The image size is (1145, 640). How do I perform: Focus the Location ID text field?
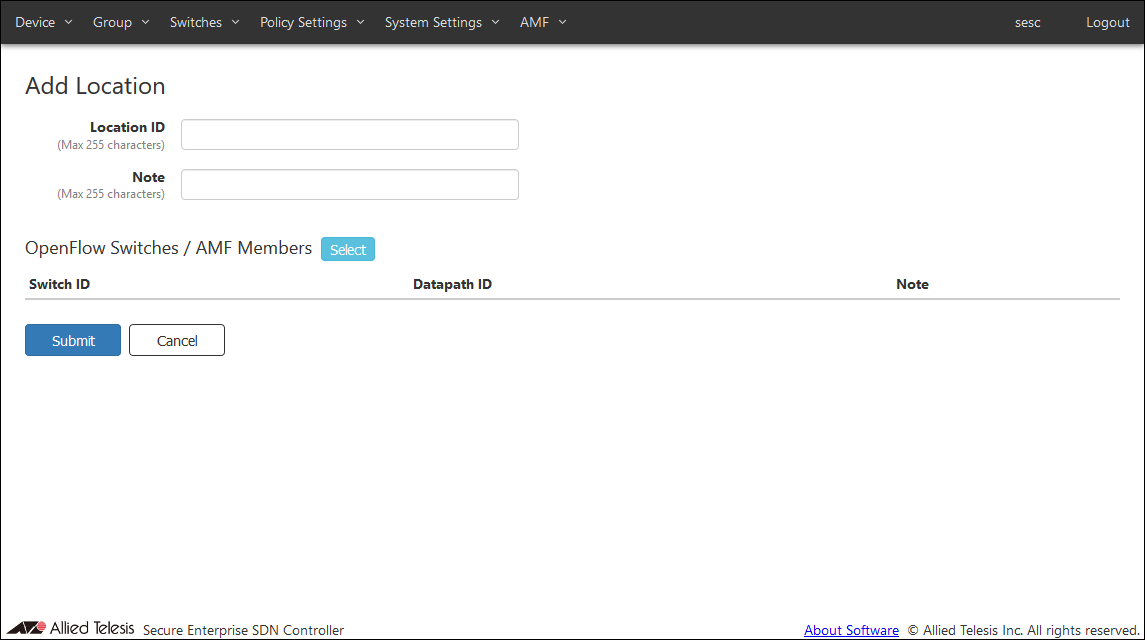[x=349, y=135]
